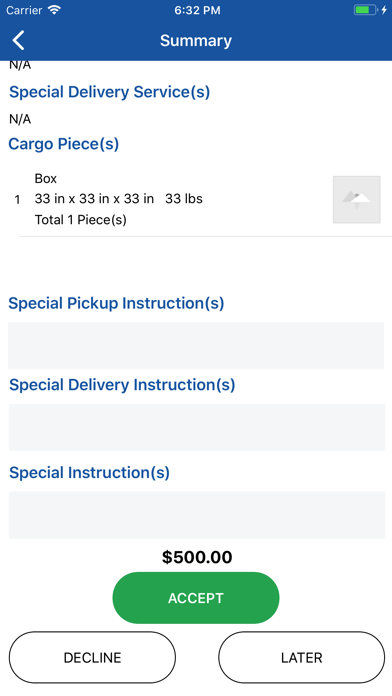Image resolution: width=392 pixels, height=696 pixels.
Task: Tap the Special Pickup Instruction(s) heading
Action: click(116, 304)
